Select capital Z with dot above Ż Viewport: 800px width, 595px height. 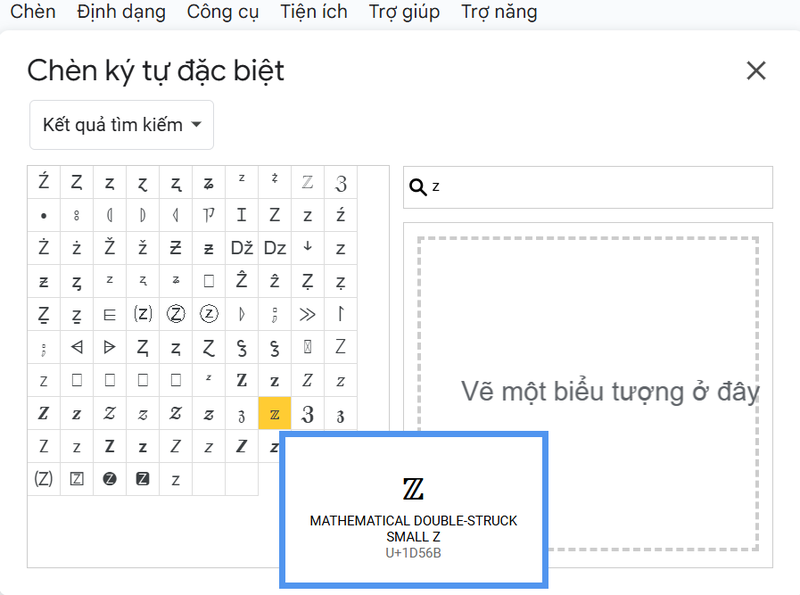44,248
